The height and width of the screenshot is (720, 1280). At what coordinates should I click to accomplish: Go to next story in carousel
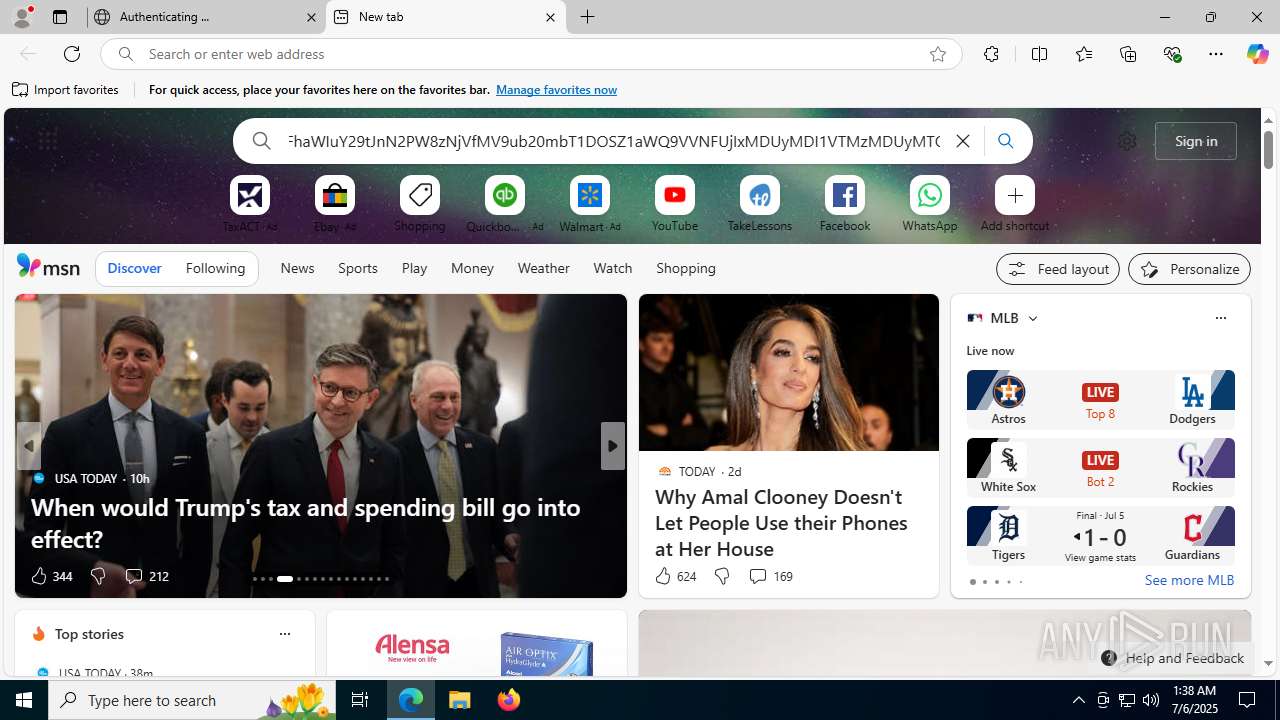click(x=612, y=446)
